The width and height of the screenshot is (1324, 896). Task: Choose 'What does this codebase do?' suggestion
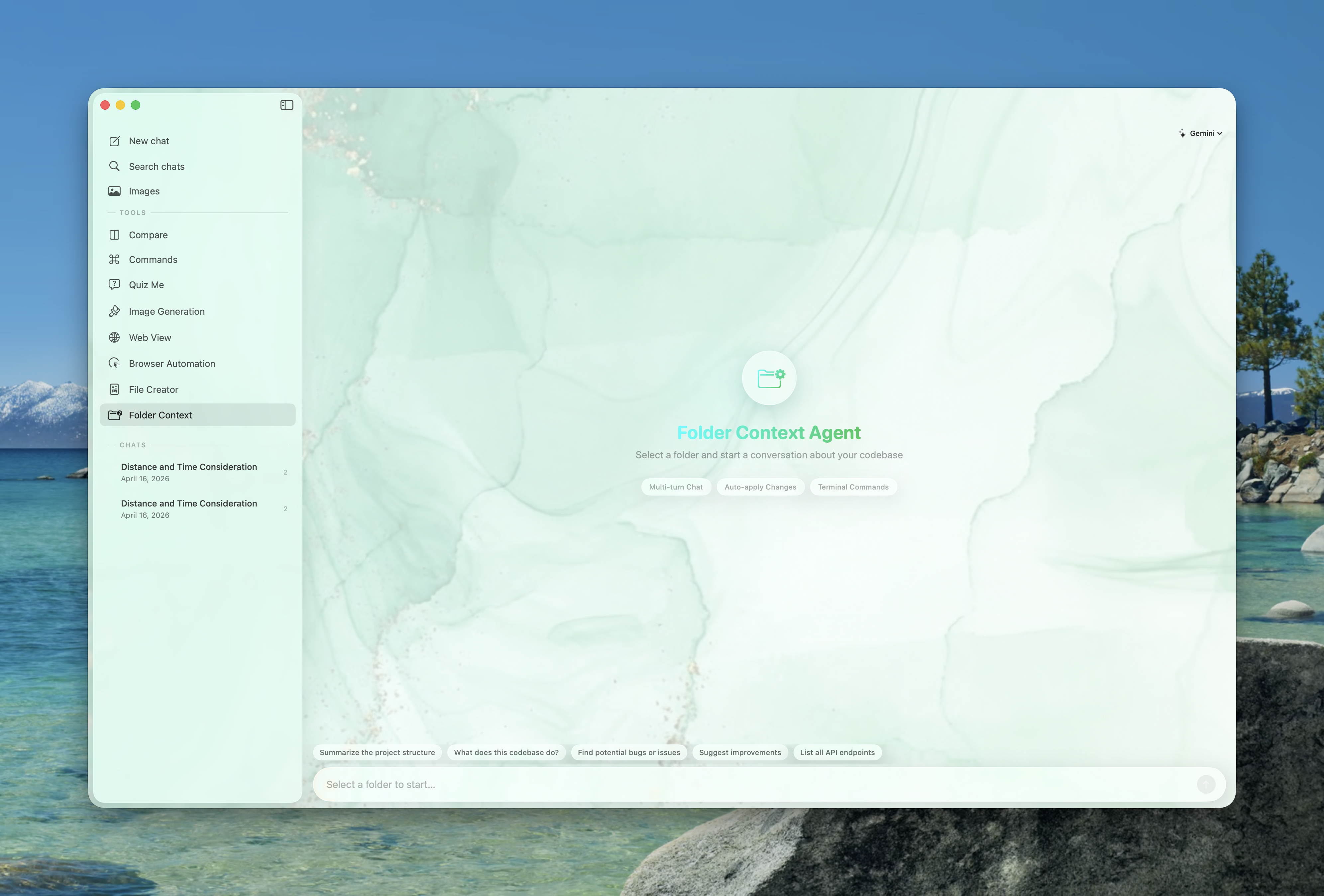(506, 752)
